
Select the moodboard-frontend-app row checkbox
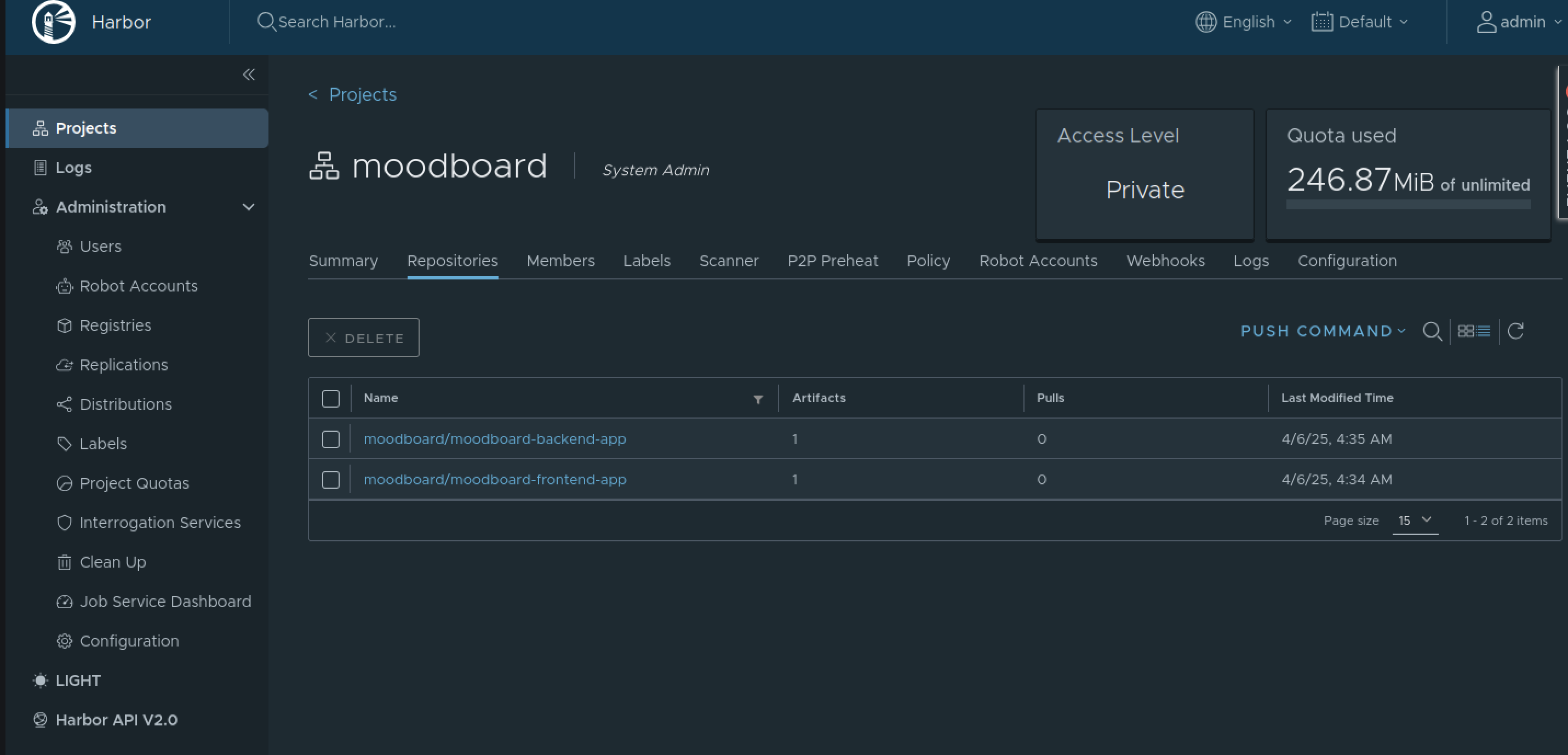point(330,480)
